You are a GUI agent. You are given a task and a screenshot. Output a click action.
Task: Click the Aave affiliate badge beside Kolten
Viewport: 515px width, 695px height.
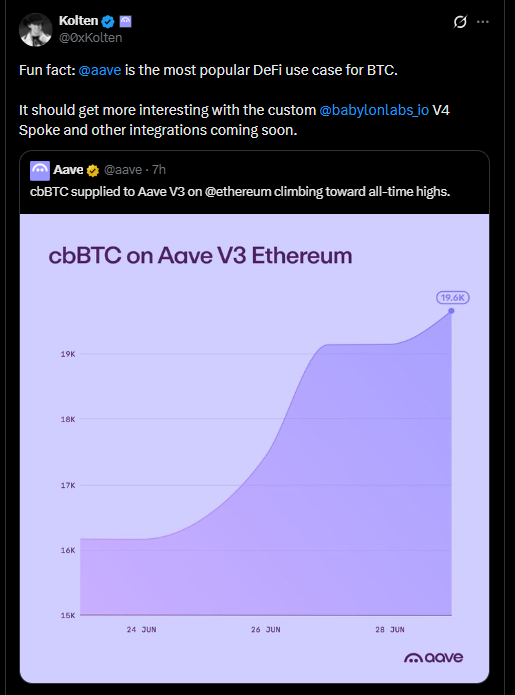point(125,21)
